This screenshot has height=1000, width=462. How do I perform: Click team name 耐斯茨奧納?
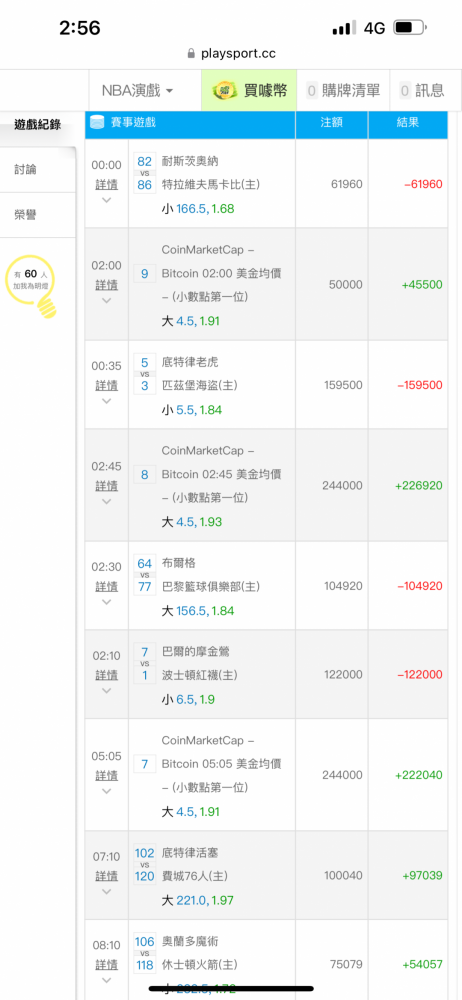point(190,161)
